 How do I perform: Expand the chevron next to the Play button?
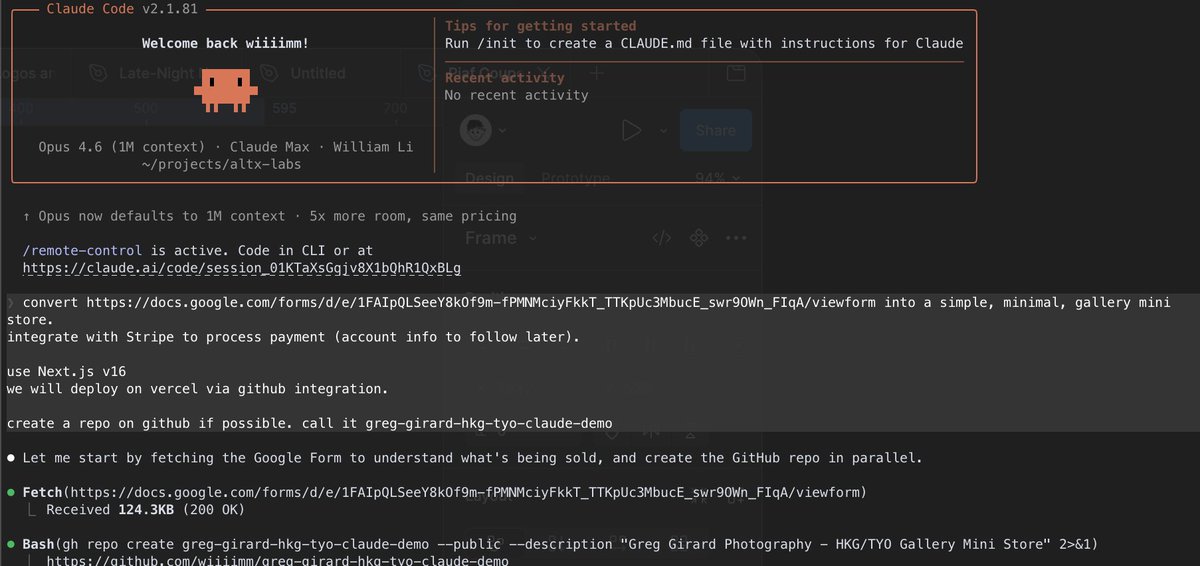pyautogui.click(x=663, y=131)
